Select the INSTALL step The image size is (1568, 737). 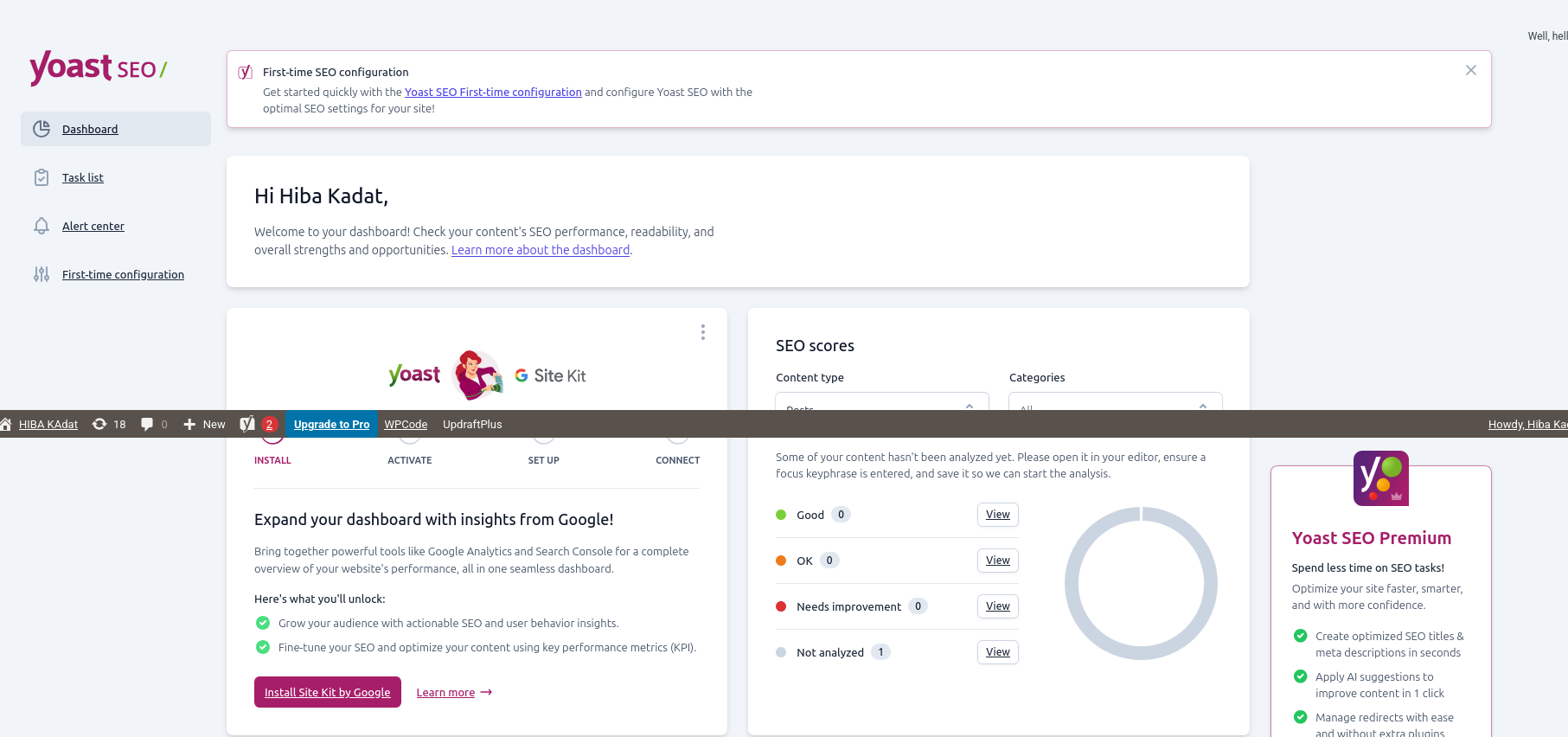[272, 460]
